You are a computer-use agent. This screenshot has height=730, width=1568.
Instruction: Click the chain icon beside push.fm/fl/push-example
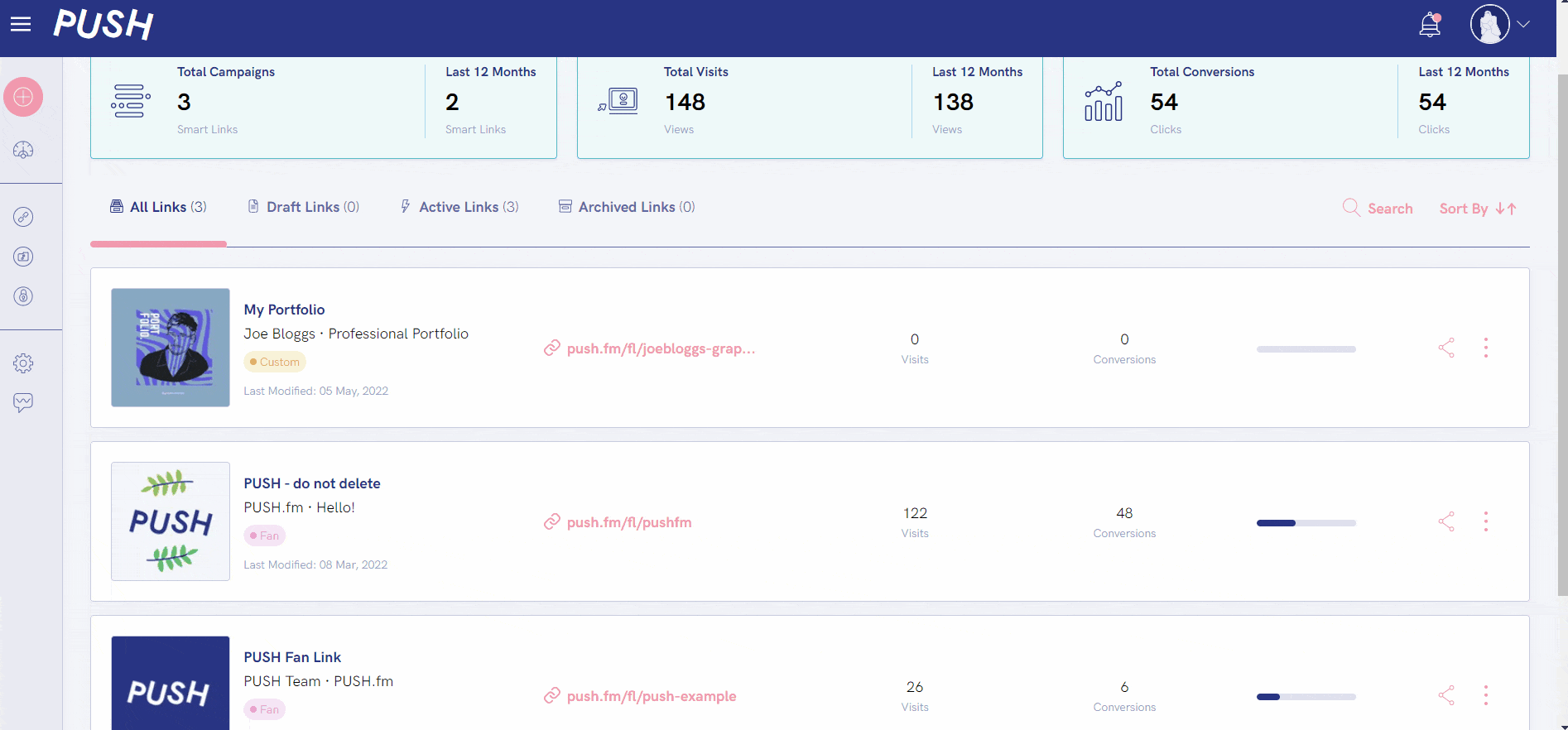(x=552, y=696)
